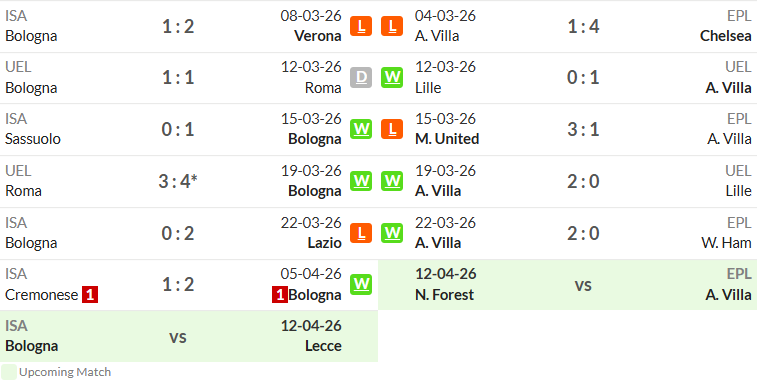Open the M. United 3:1 A. Villa score
The height and width of the screenshot is (387, 757).
click(x=583, y=129)
